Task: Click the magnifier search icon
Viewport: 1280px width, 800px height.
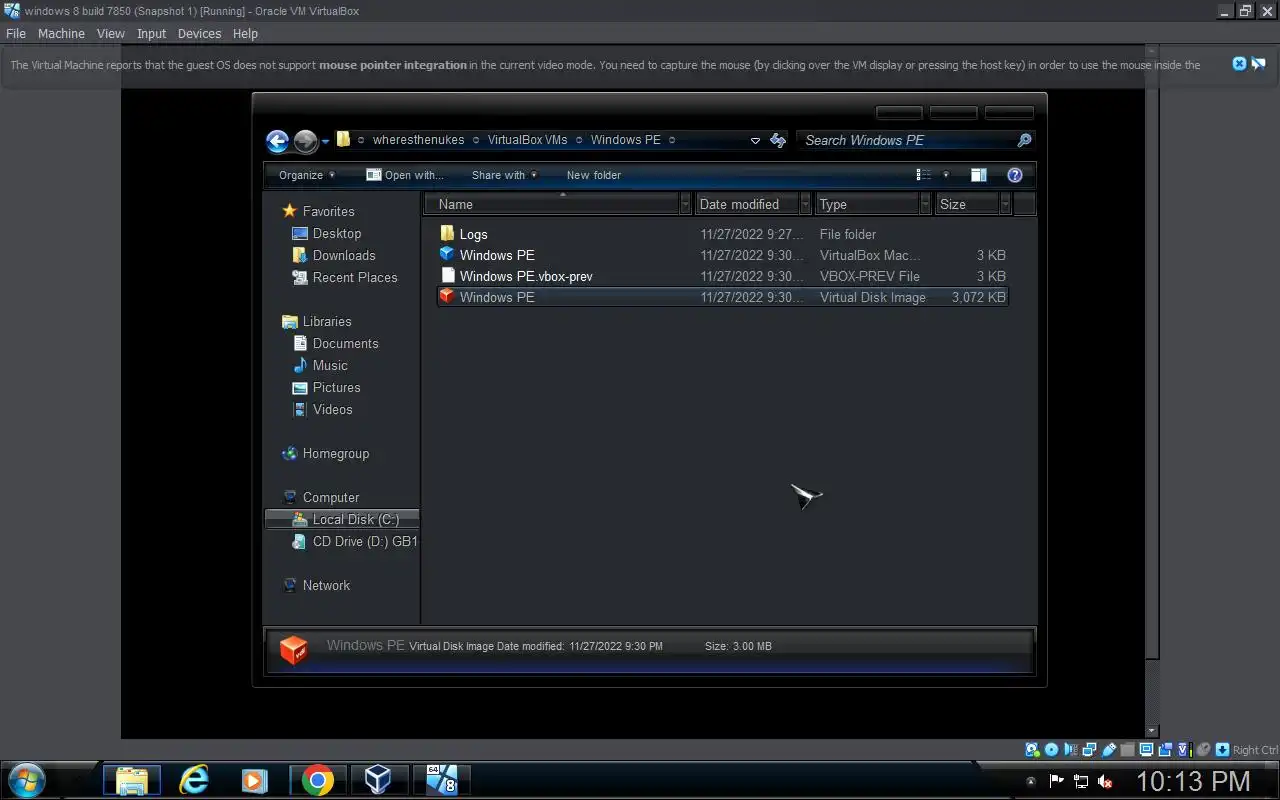Action: point(1024,141)
